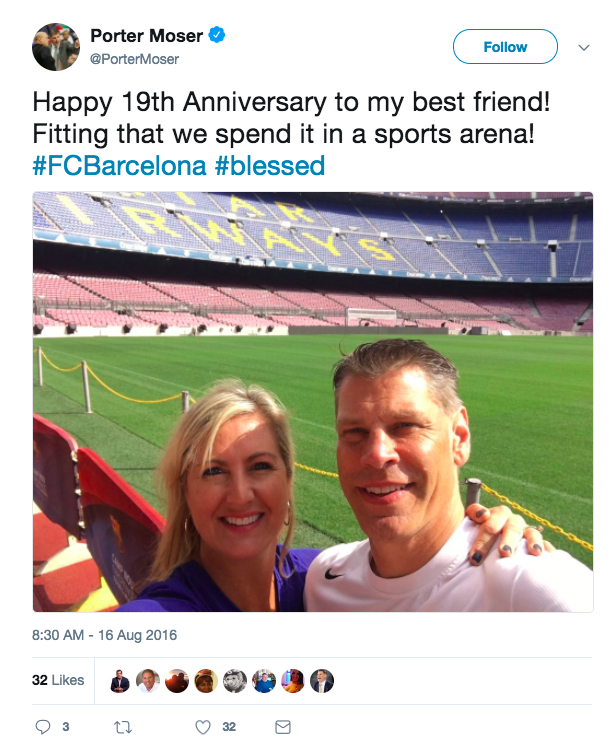Click the first liker's avatar
The height and width of the screenshot is (753, 615).
(x=120, y=680)
